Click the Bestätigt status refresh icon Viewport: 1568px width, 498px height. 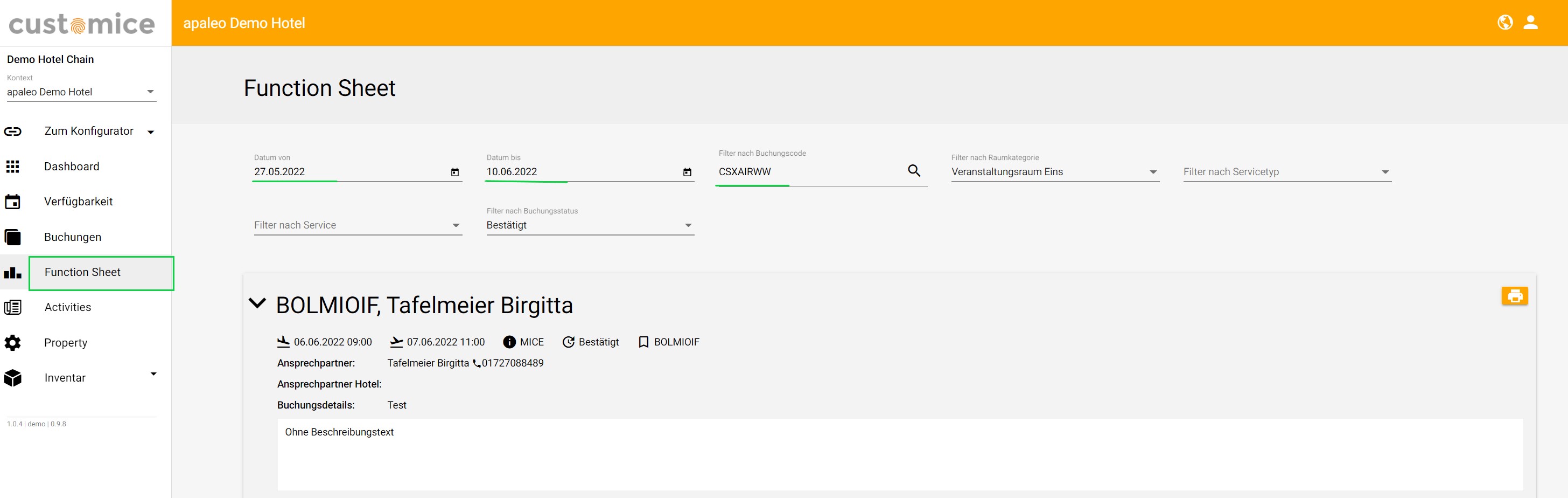click(x=569, y=342)
